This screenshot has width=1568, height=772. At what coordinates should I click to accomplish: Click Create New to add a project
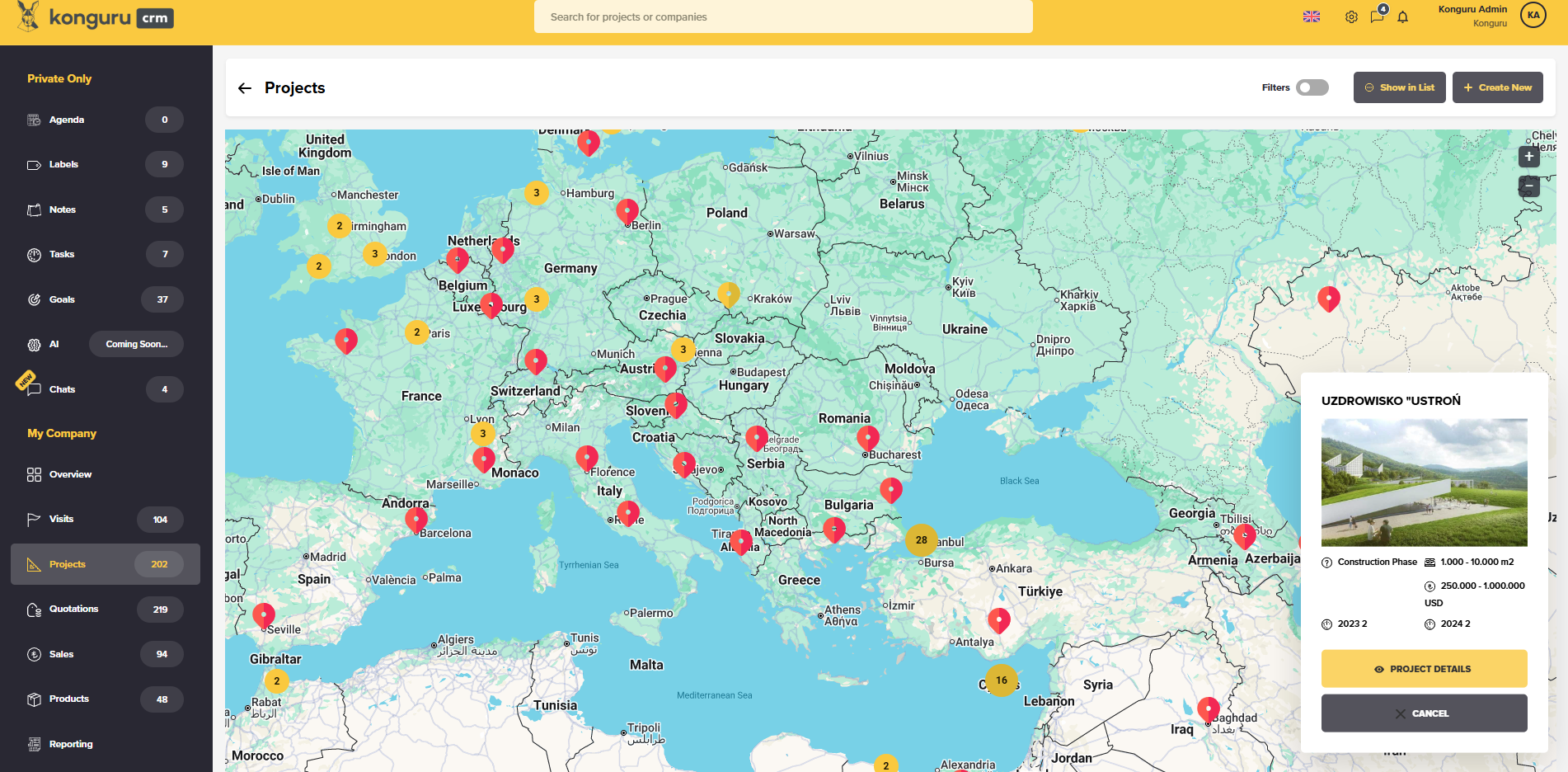tap(1498, 87)
